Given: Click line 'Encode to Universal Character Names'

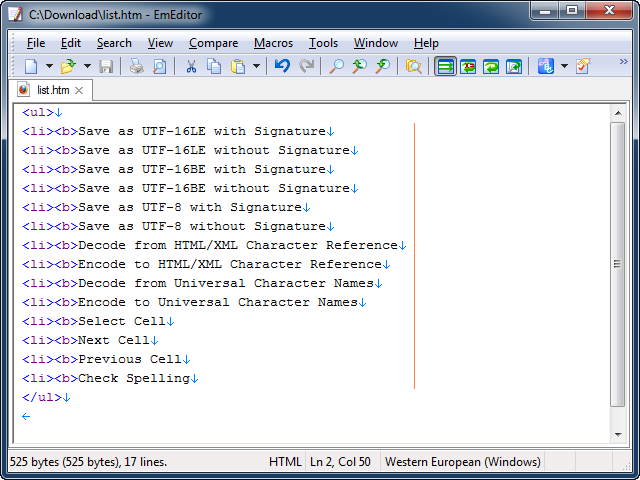Looking at the screenshot, I should (x=194, y=302).
